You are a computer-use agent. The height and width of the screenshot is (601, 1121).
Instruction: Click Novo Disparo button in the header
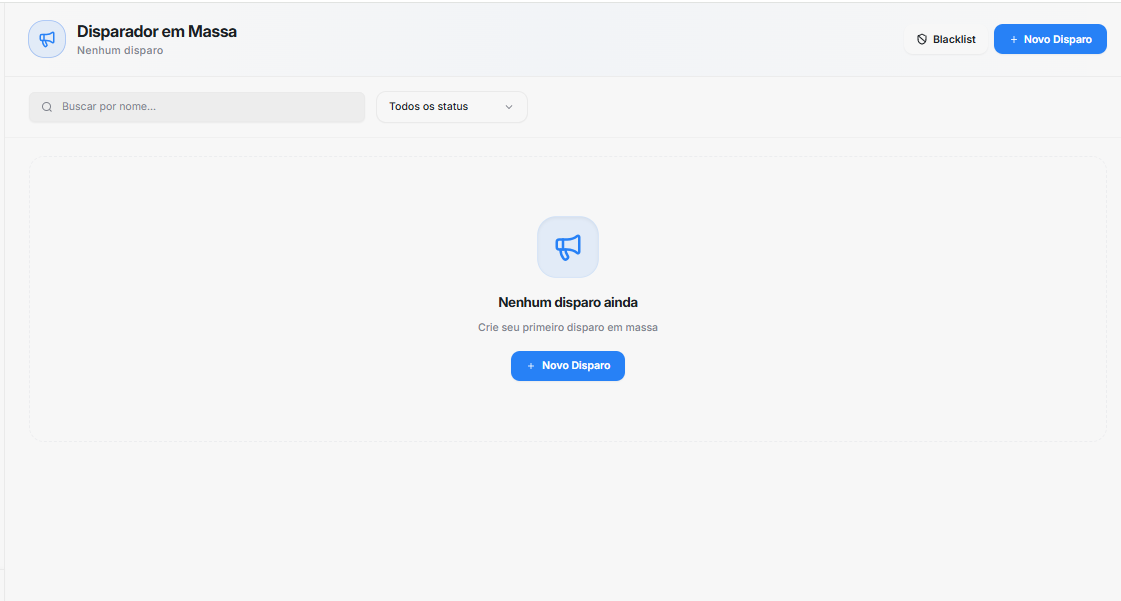1050,39
